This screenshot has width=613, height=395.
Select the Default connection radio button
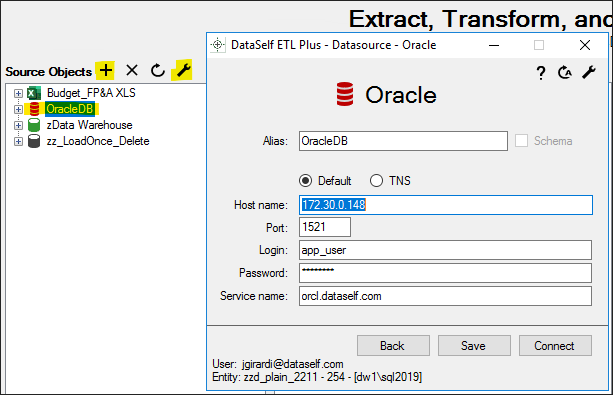[305, 181]
